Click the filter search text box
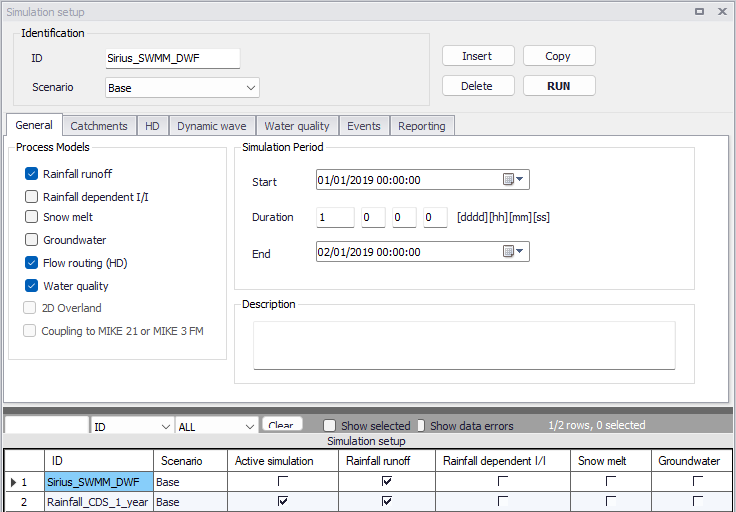 click(46, 425)
